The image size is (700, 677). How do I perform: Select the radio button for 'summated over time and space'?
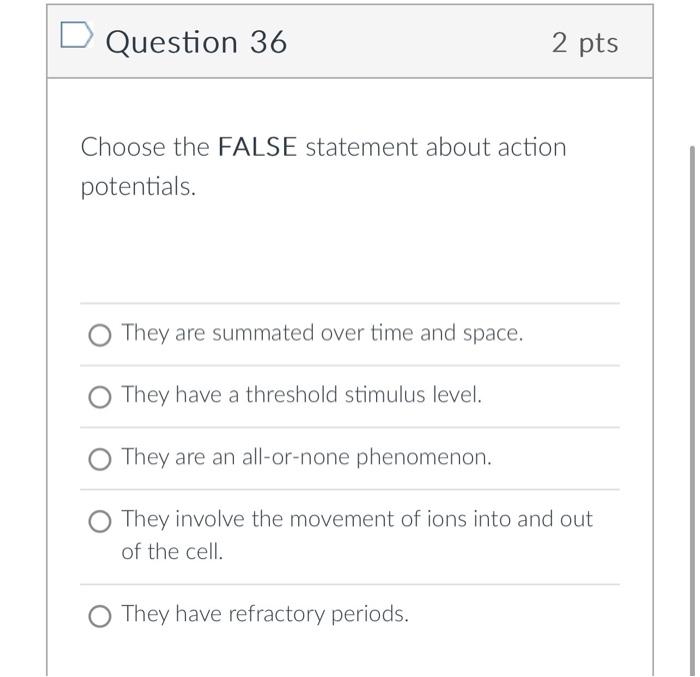[x=100, y=335]
